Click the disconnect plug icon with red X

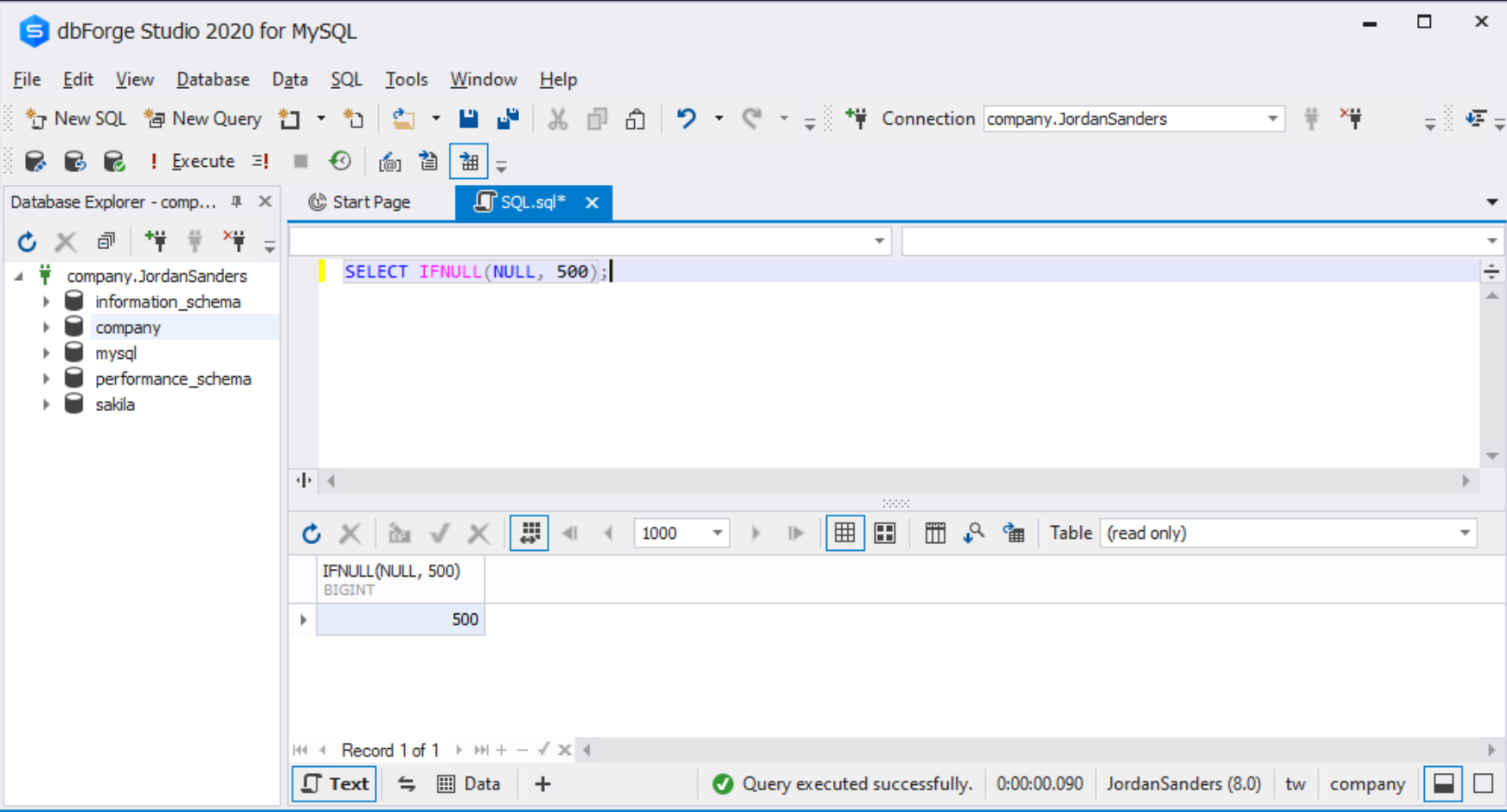[1351, 118]
